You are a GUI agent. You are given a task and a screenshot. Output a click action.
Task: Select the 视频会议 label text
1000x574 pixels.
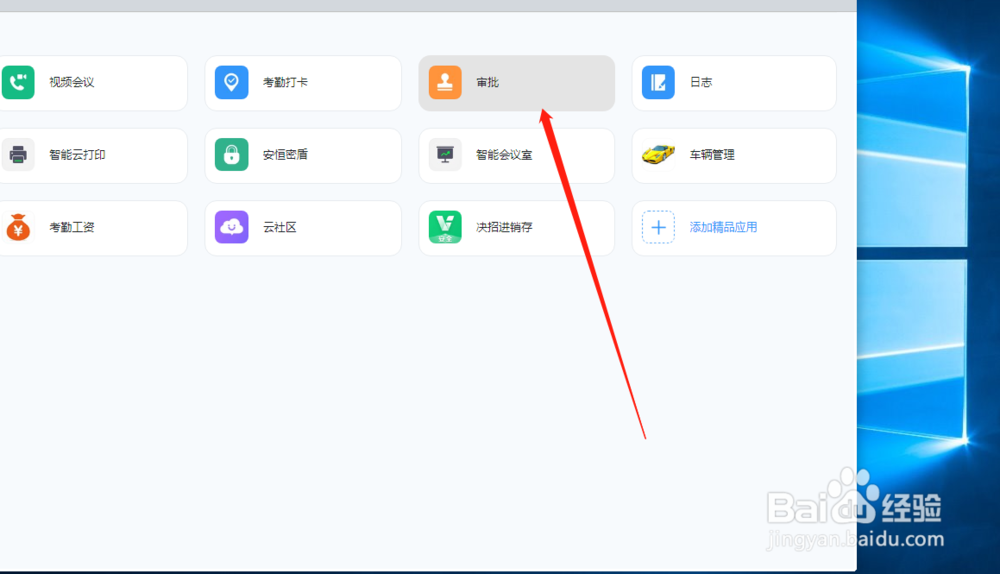pos(72,82)
